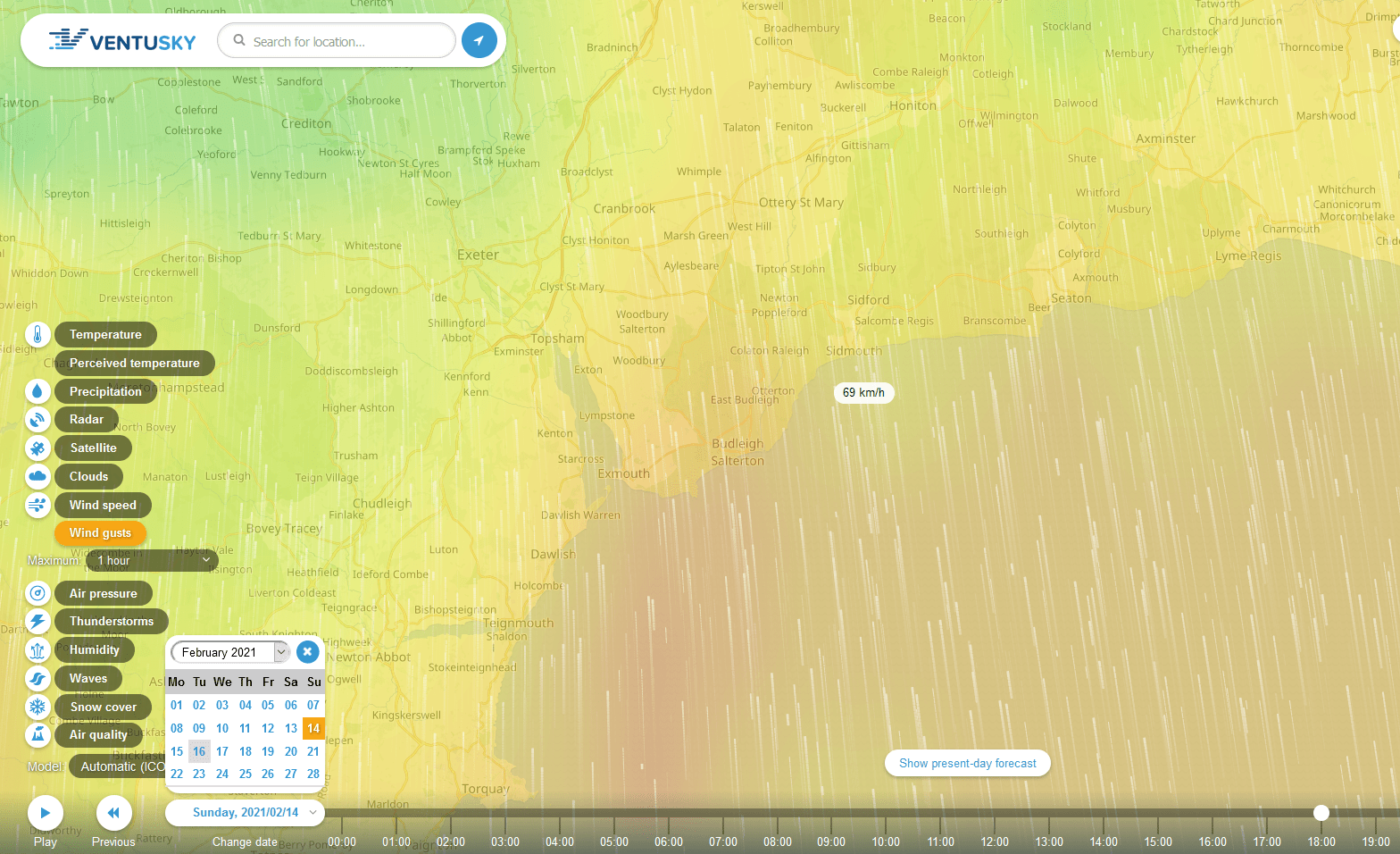Viewport: 1400px width, 854px height.
Task: Start animation with the Play button
Action: pyautogui.click(x=45, y=813)
